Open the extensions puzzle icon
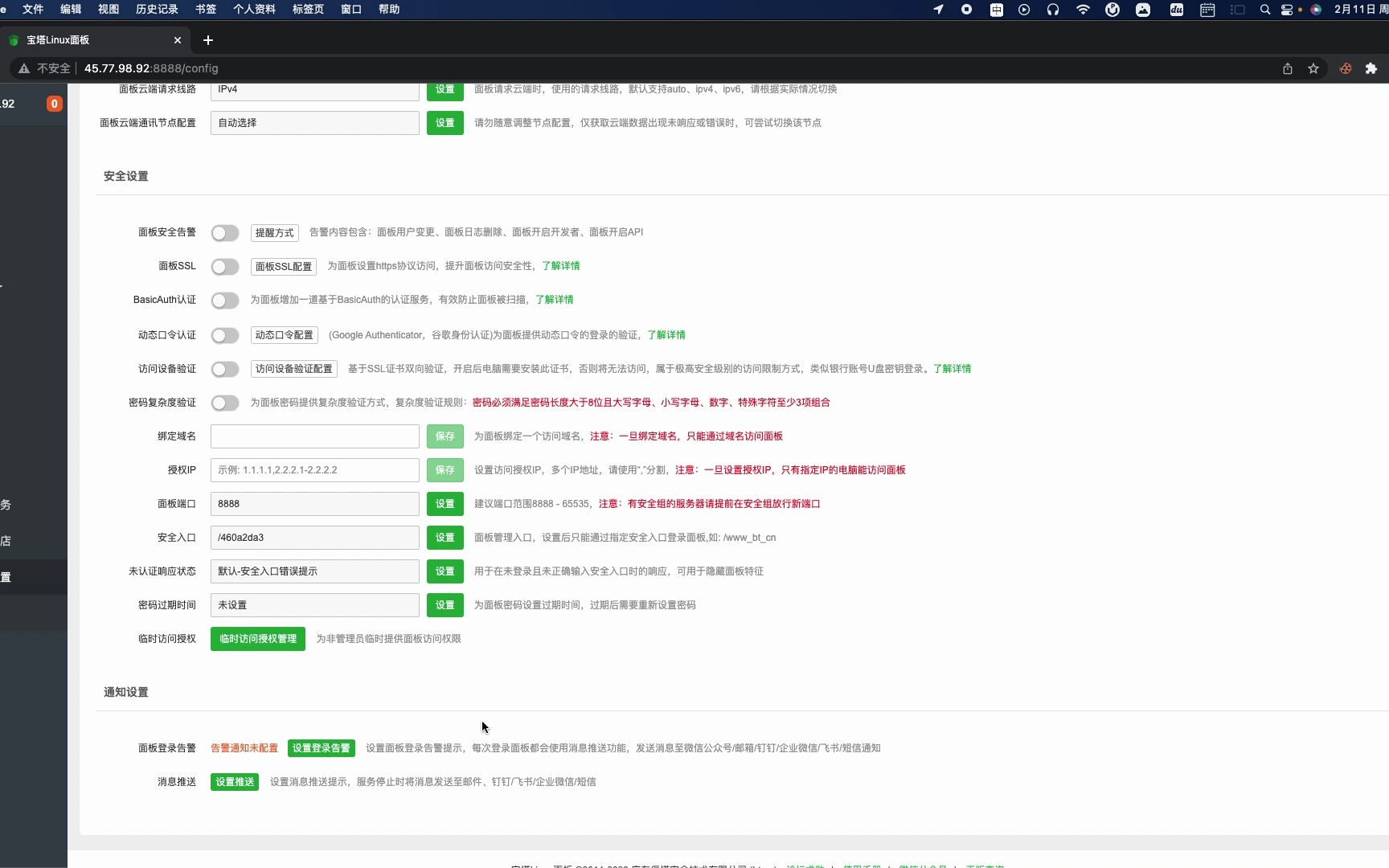1389x868 pixels. (x=1371, y=68)
